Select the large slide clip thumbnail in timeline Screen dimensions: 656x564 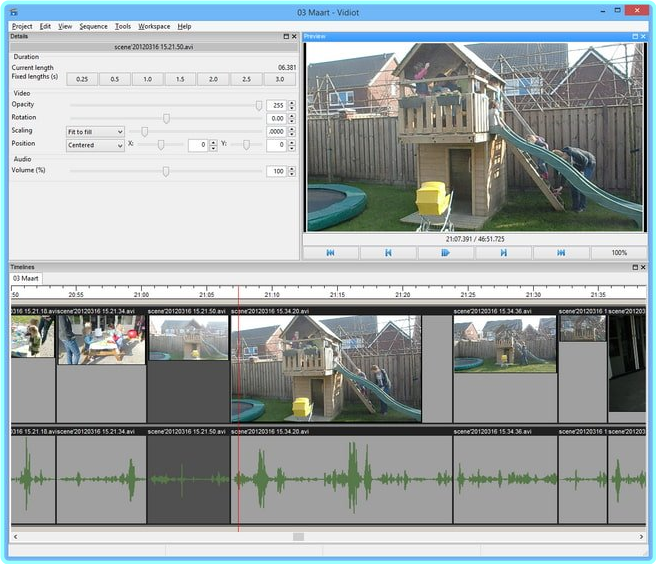click(x=326, y=368)
